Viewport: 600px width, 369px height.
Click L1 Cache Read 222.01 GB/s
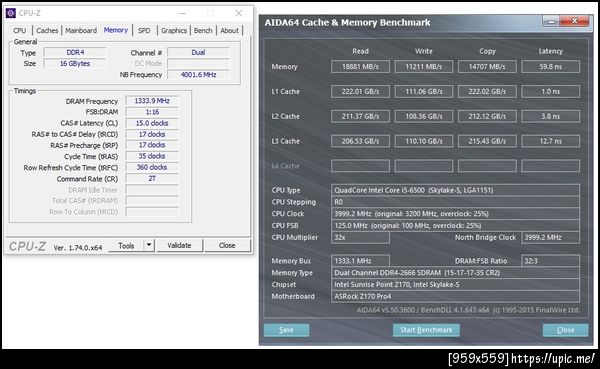[360, 91]
